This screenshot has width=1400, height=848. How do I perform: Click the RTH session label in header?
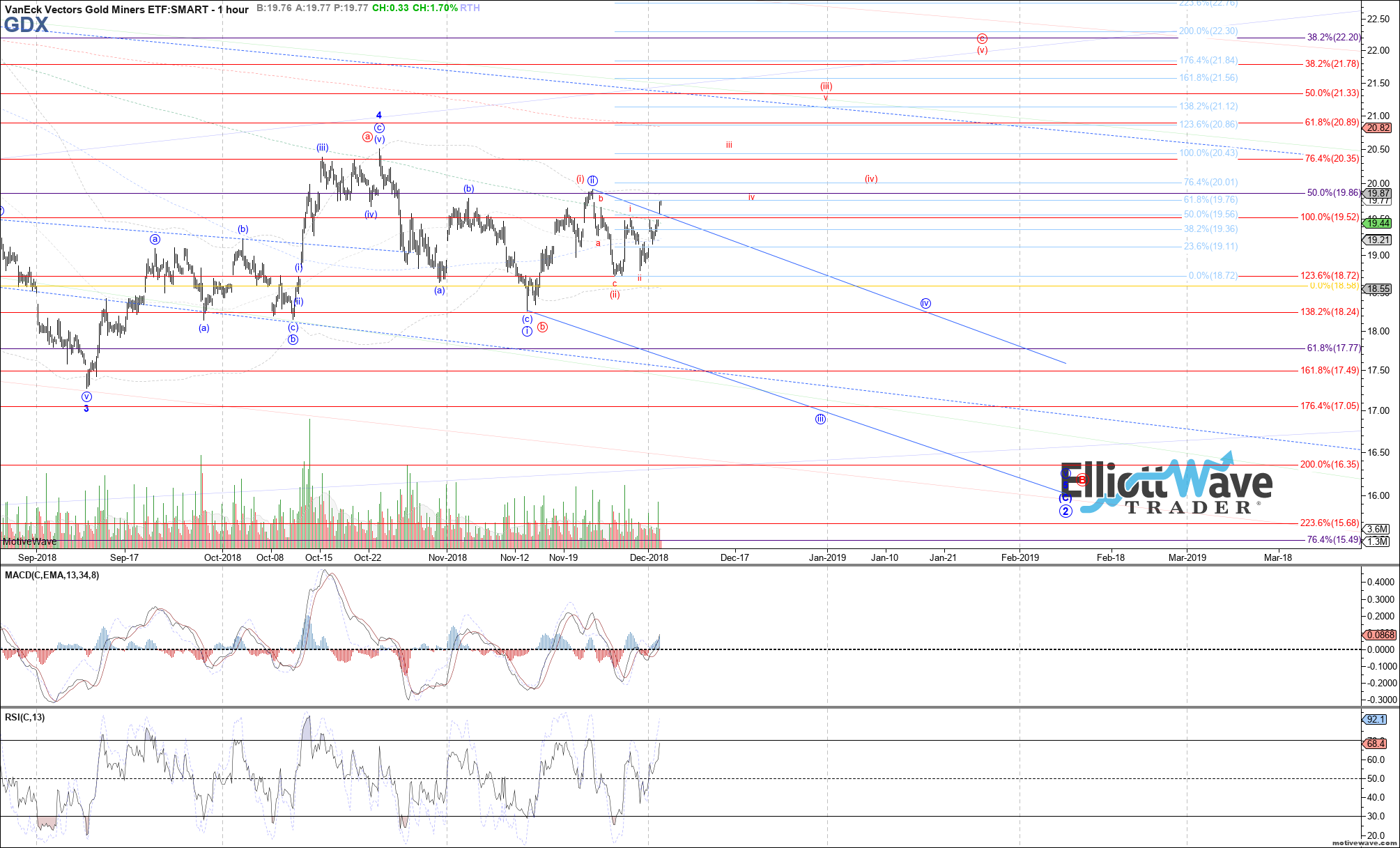tap(470, 8)
